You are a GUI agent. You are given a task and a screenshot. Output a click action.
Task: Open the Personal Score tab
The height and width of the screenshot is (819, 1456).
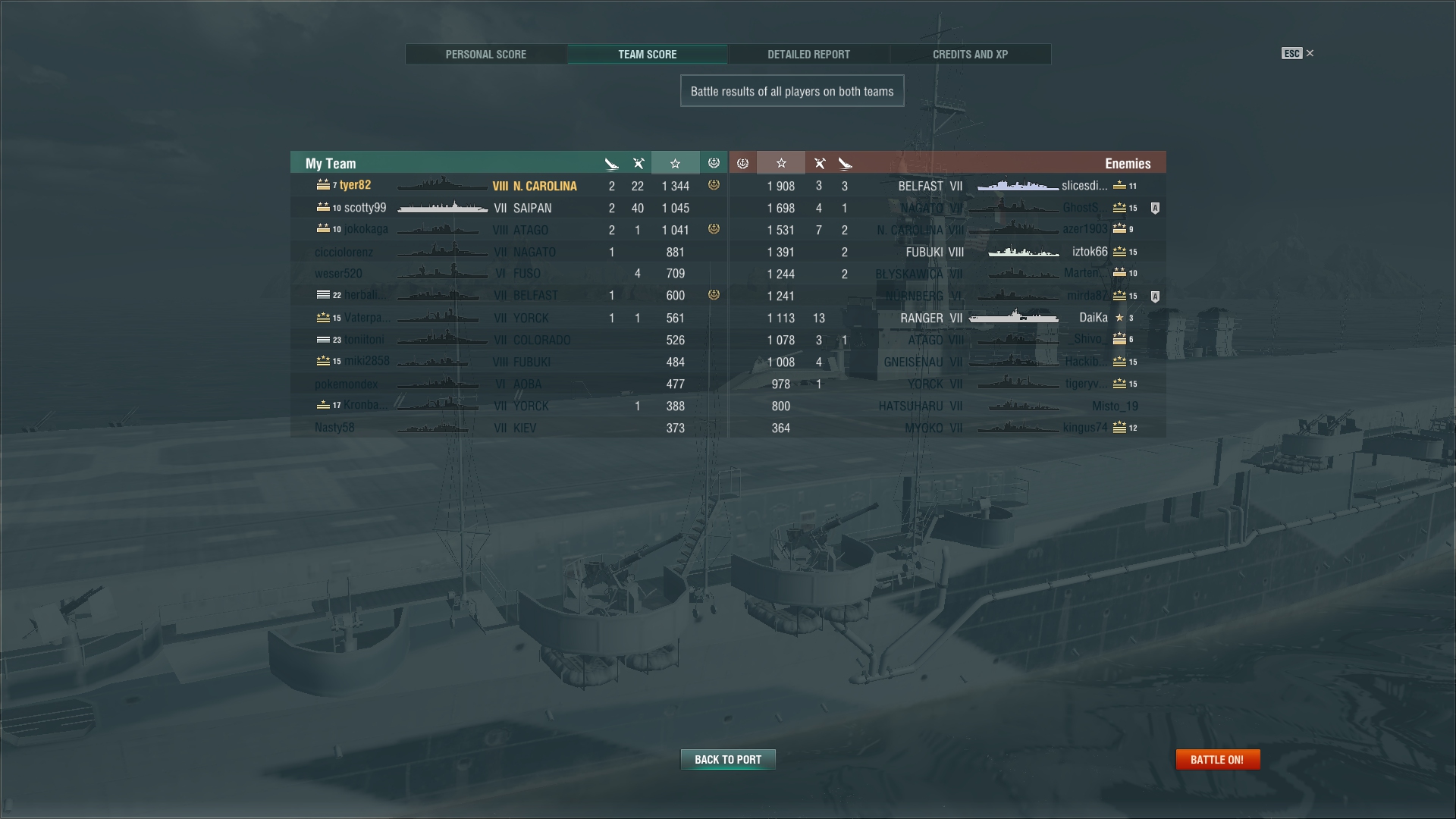point(486,54)
